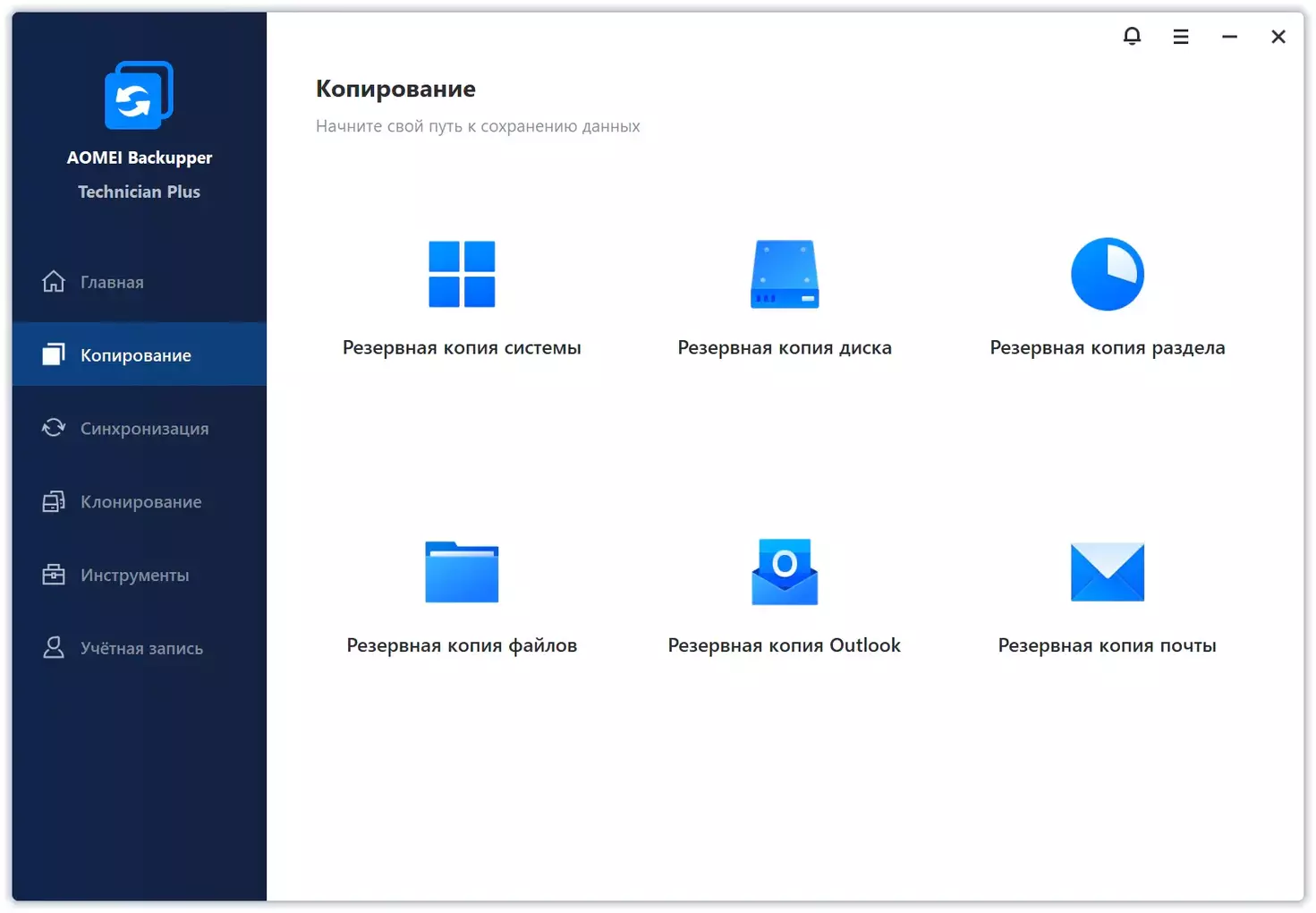Select Учётная запись sidebar entry
Viewport: 1316px width, 913px height.
[140, 648]
